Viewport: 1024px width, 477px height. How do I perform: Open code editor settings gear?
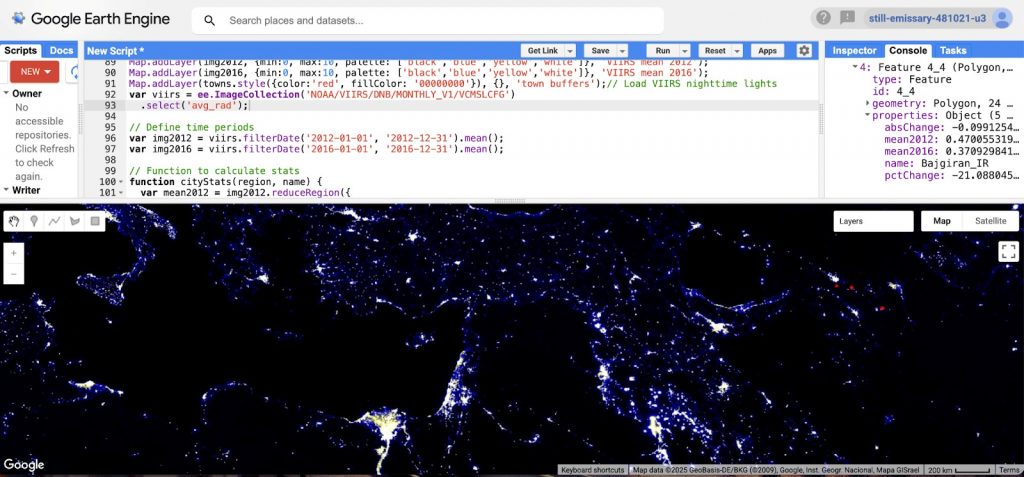[804, 50]
